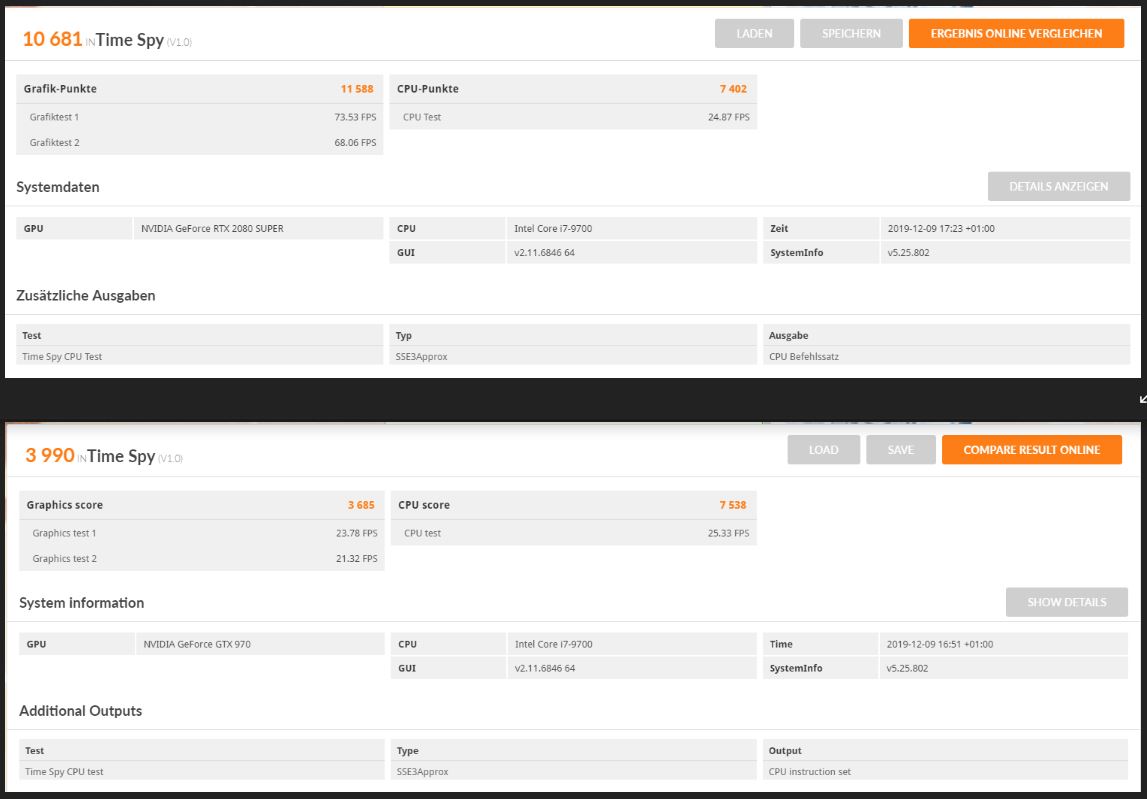Select the 3 990 Time Spy score
This screenshot has width=1147, height=799.
(x=50, y=455)
